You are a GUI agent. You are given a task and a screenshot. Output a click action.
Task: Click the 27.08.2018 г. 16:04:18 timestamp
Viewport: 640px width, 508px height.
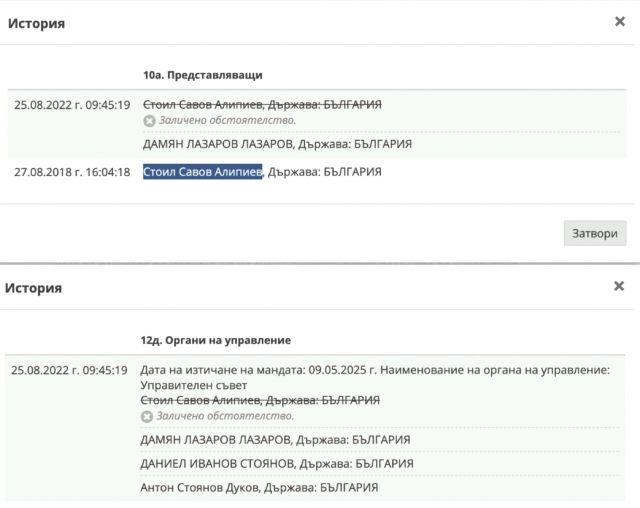72,172
